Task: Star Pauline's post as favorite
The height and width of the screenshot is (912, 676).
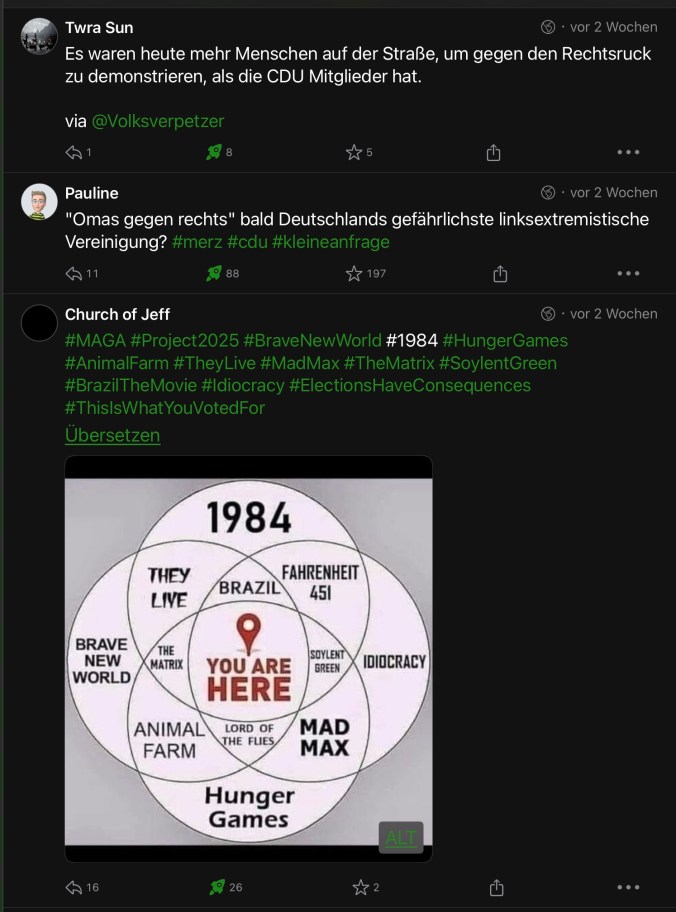Action: pyautogui.click(x=353, y=273)
